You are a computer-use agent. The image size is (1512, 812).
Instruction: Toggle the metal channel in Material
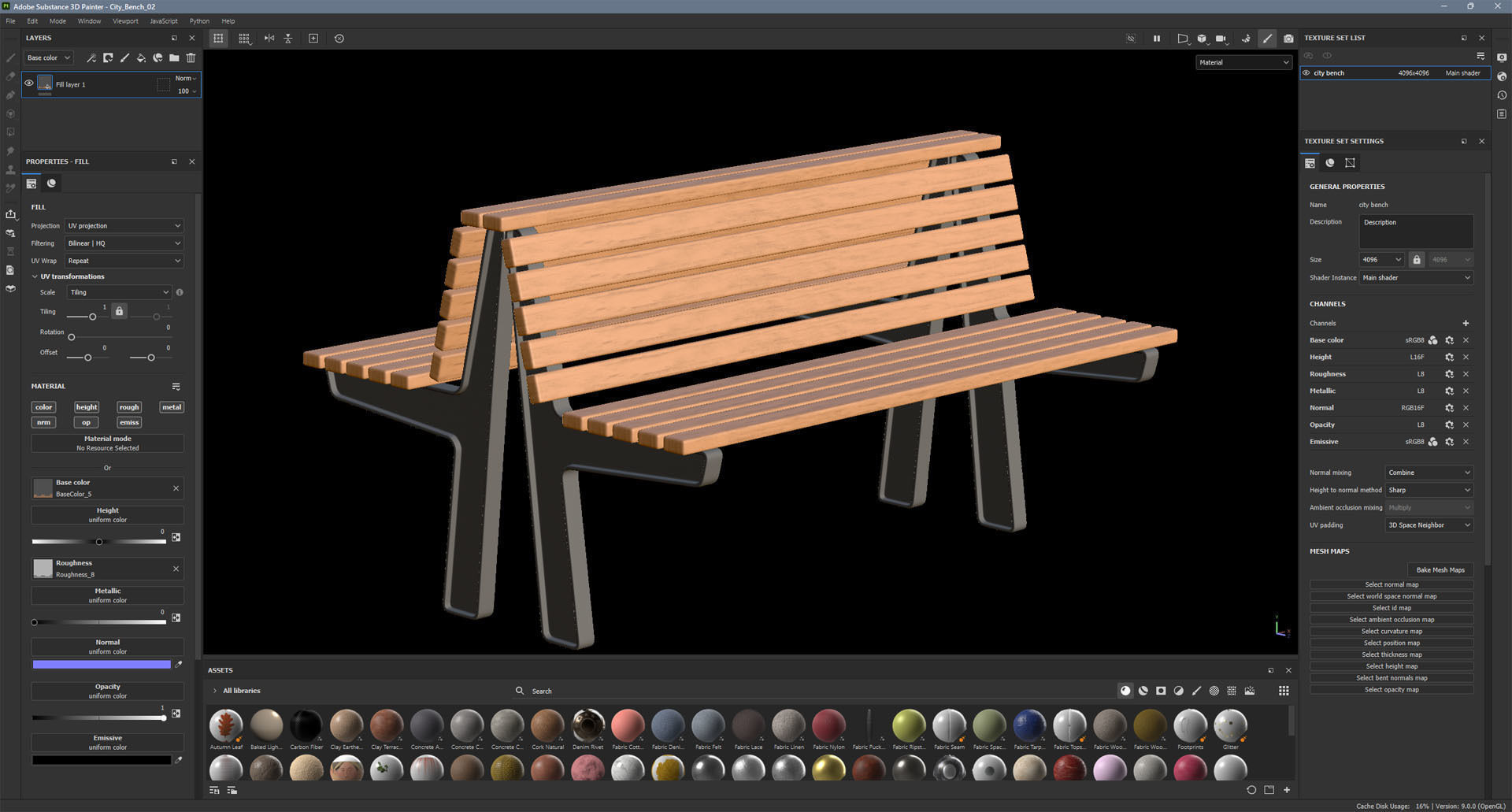click(172, 407)
